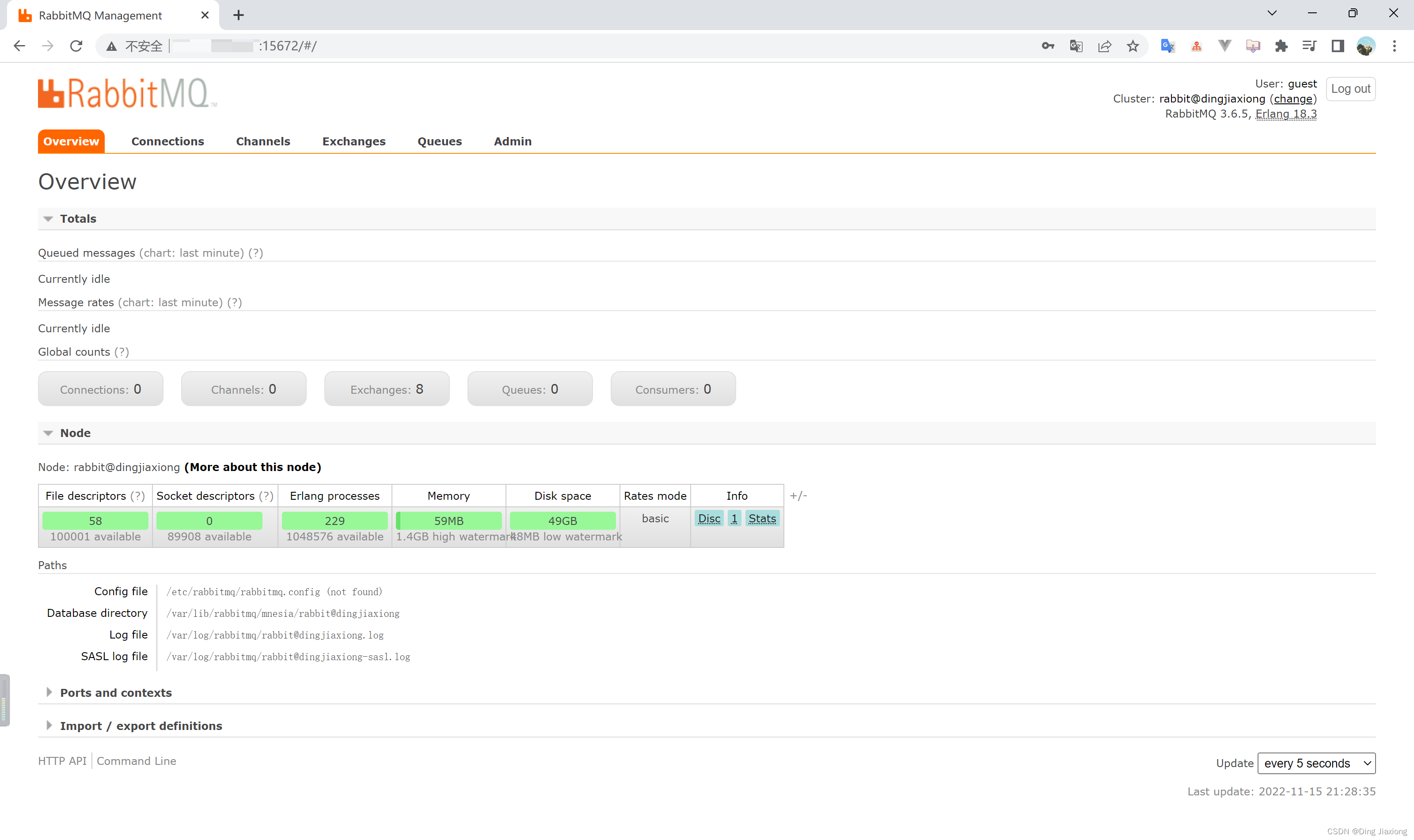The width and height of the screenshot is (1414, 840).
Task: Open help for Message rates
Action: click(x=234, y=302)
